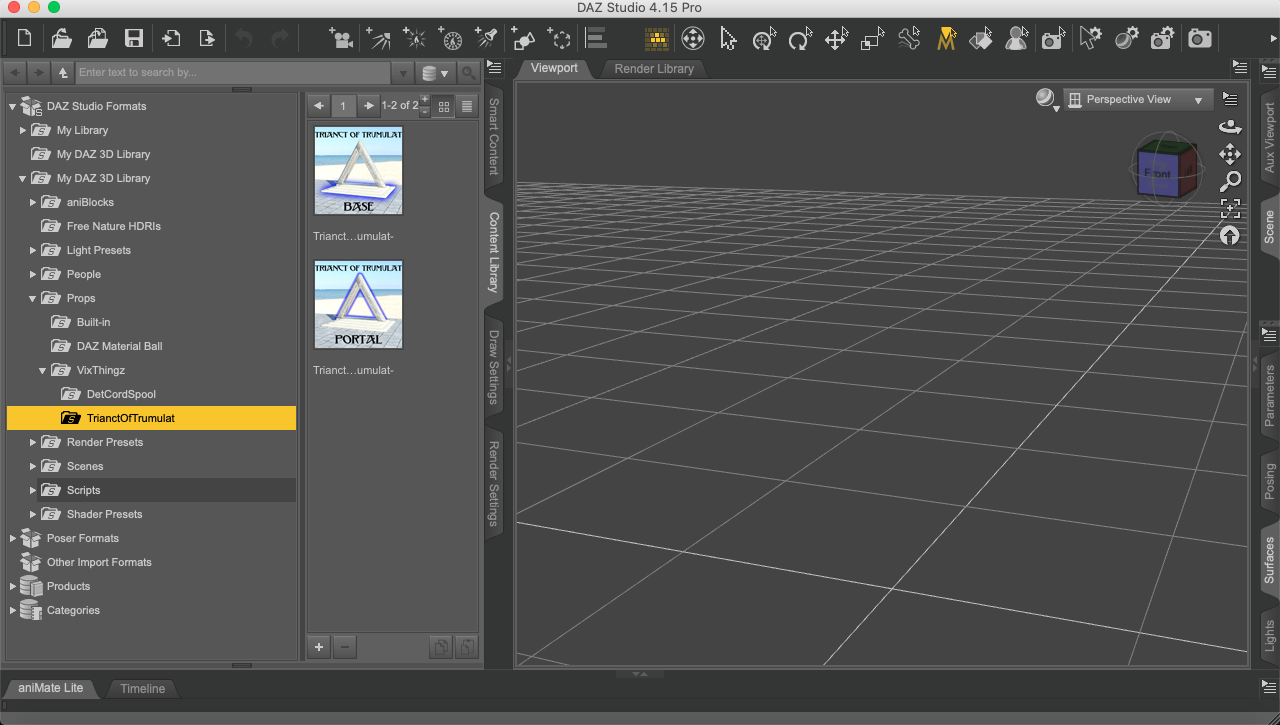This screenshot has height=725, width=1280.
Task: Click the Save scene floppy icon
Action: pos(133,39)
